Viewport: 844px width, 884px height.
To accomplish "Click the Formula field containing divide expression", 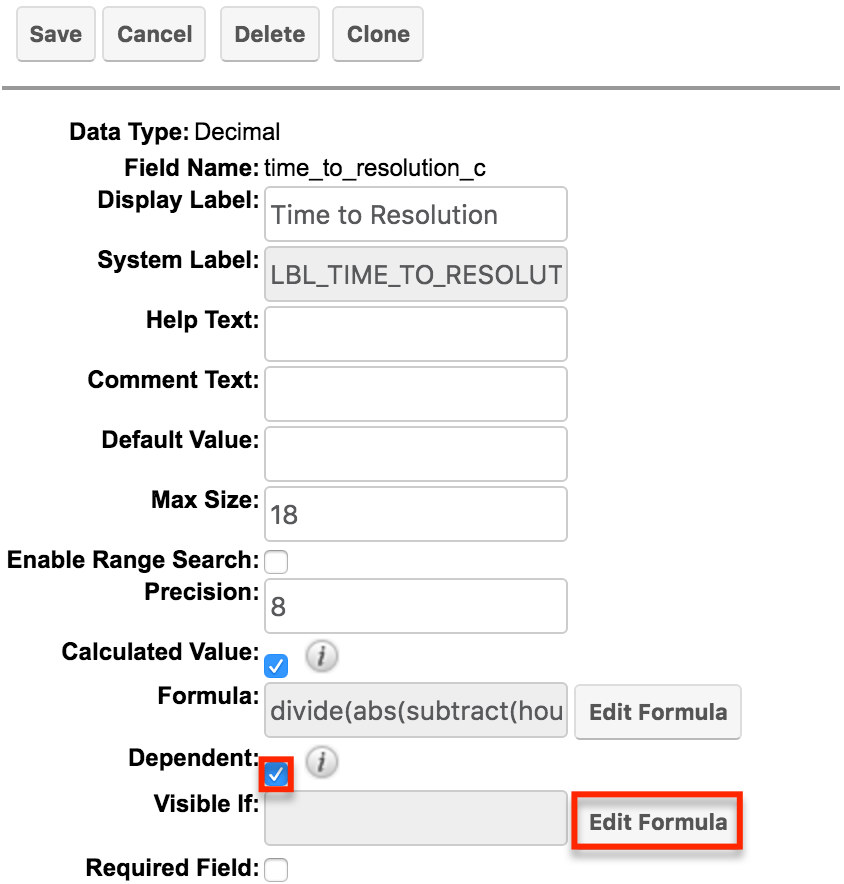I will click(416, 710).
